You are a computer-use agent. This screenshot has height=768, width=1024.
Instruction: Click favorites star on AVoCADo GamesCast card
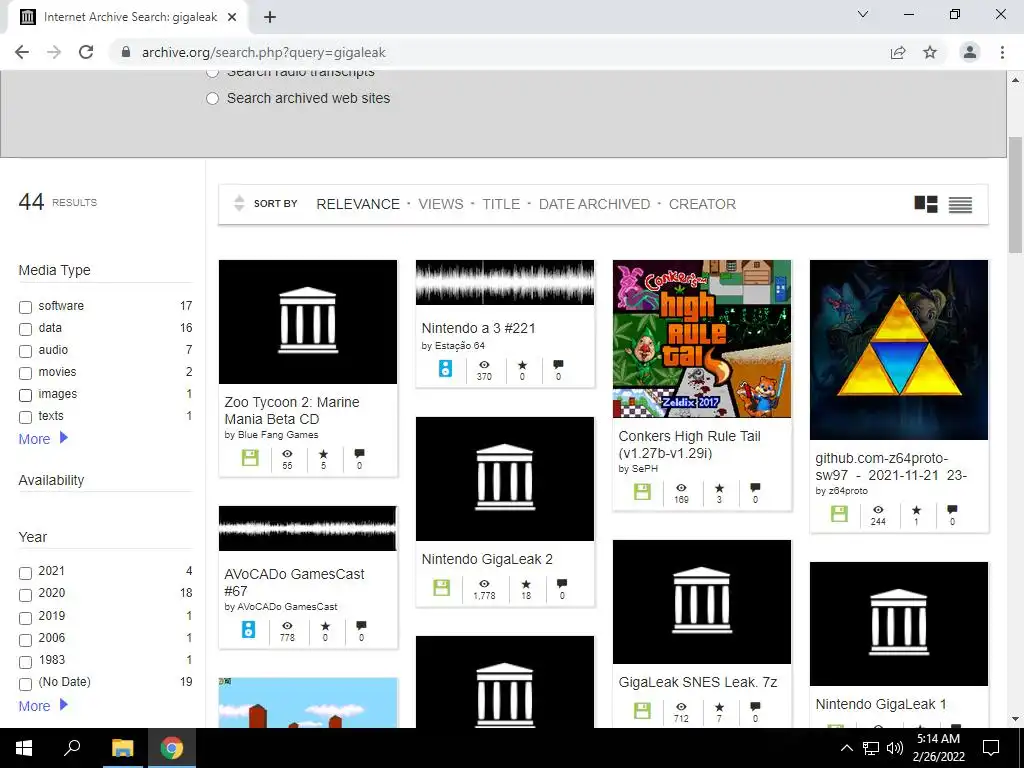(325, 626)
